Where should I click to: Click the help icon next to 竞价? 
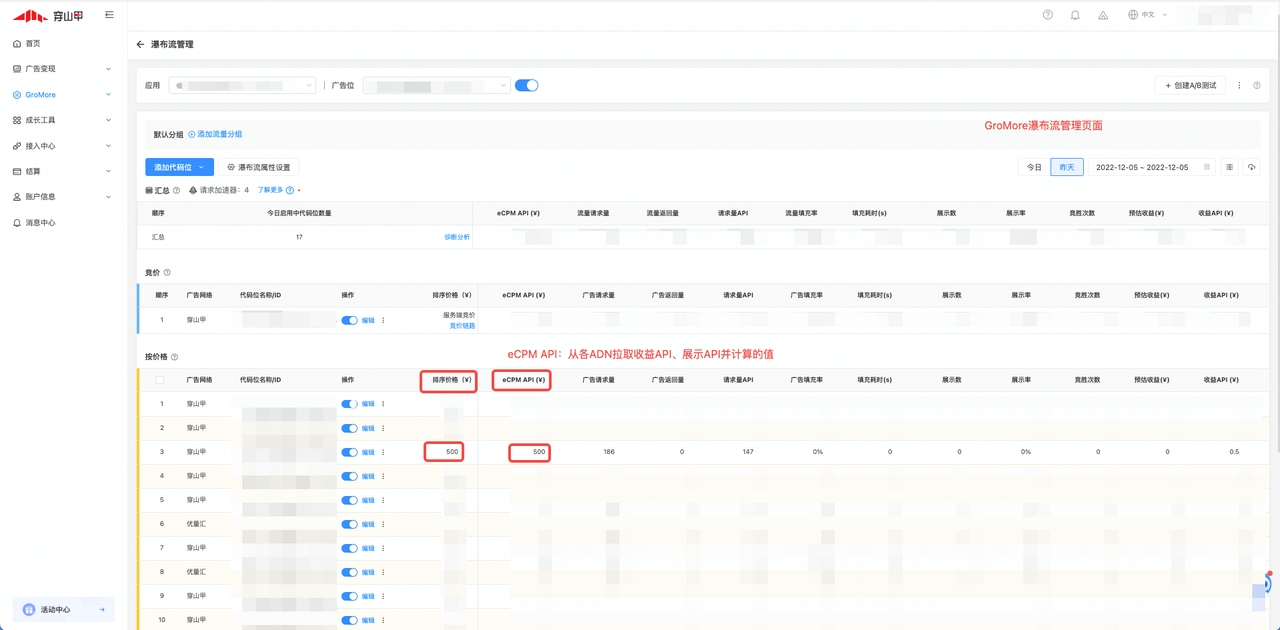[x=167, y=272]
